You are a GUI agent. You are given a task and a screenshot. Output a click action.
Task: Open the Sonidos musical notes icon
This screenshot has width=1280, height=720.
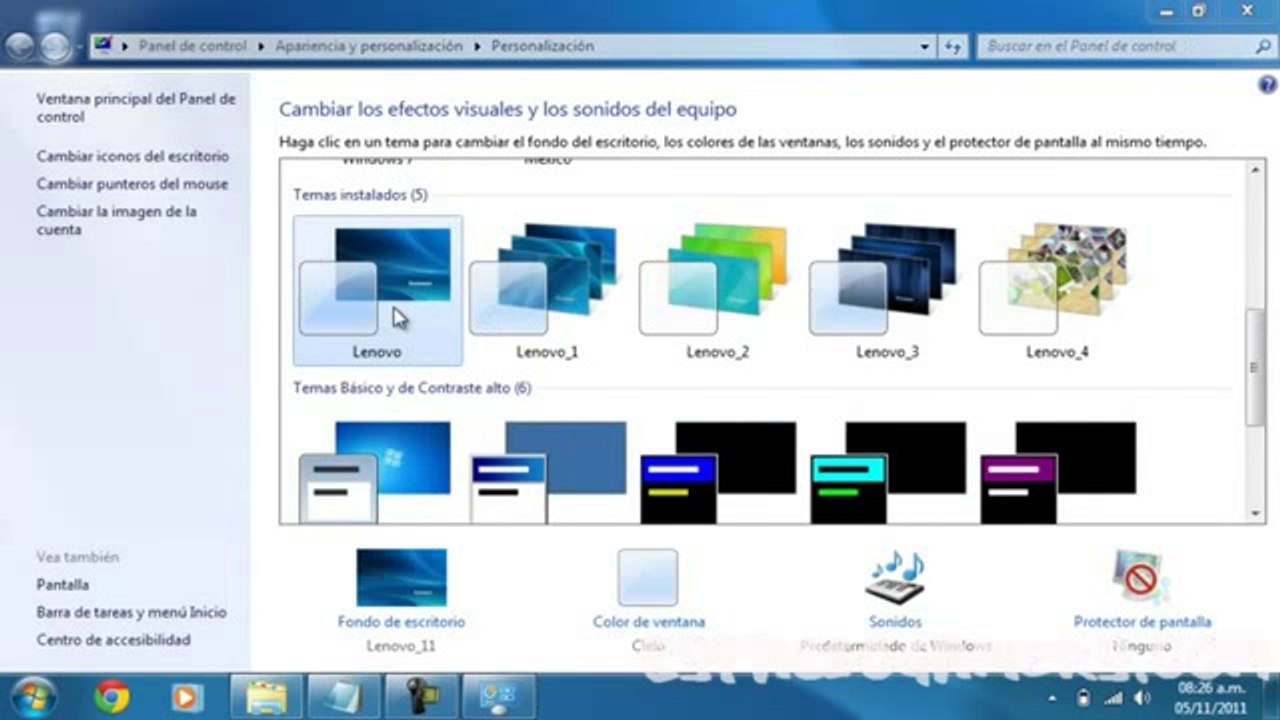coord(895,577)
